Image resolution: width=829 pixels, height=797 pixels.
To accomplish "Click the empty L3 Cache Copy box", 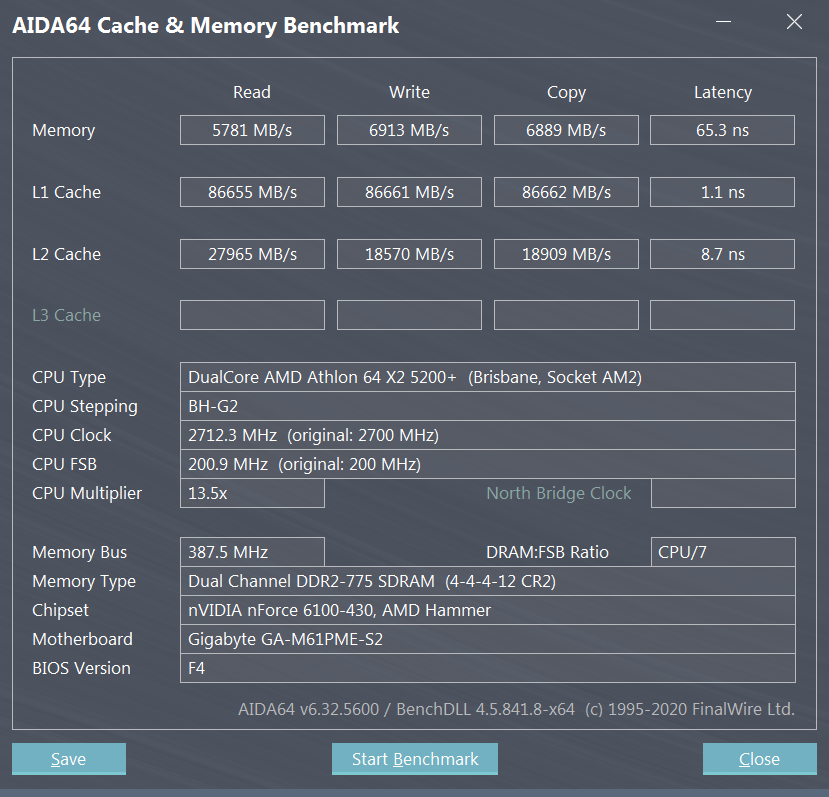I will point(566,315).
